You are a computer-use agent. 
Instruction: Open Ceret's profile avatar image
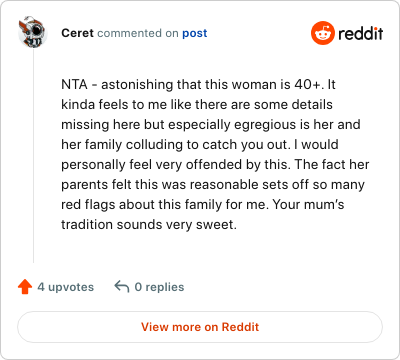click(33, 33)
